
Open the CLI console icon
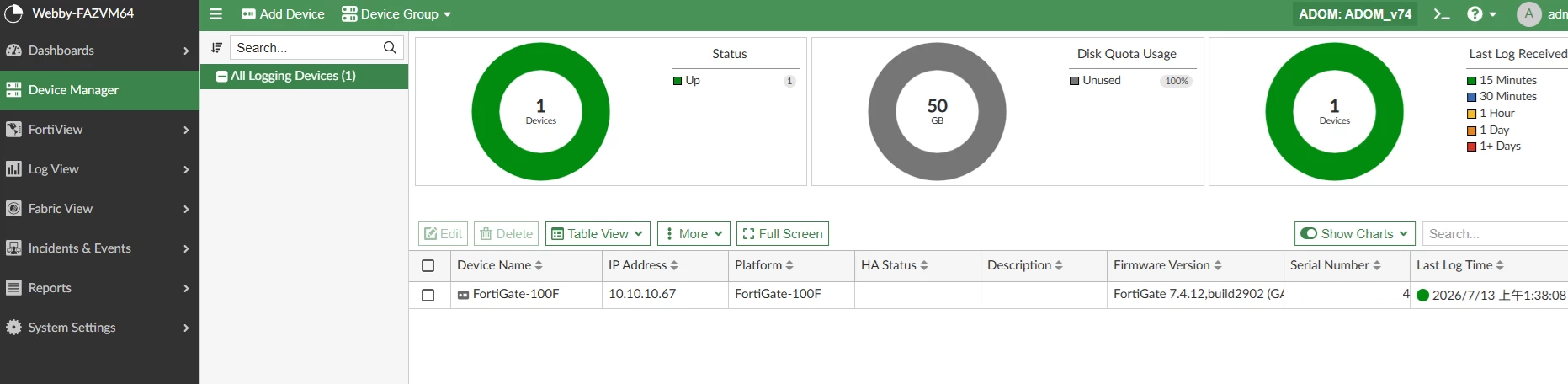tap(1442, 14)
